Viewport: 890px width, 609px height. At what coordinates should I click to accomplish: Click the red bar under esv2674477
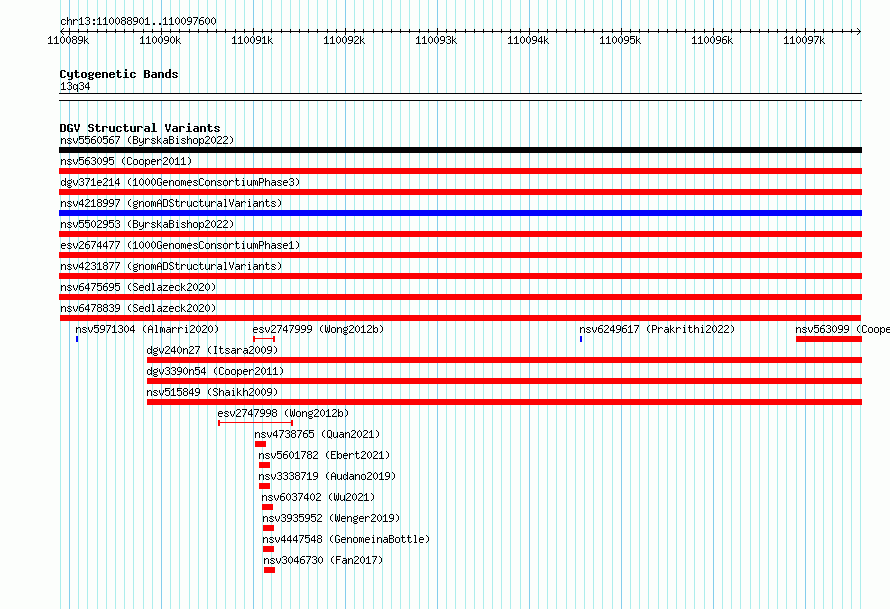[x=460, y=255]
